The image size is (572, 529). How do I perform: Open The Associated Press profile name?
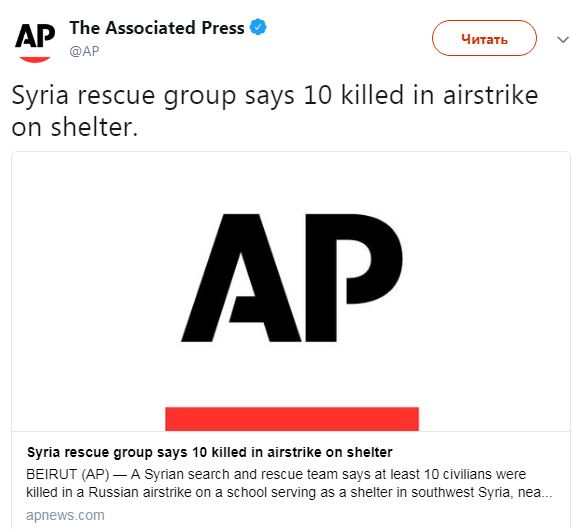tap(157, 28)
